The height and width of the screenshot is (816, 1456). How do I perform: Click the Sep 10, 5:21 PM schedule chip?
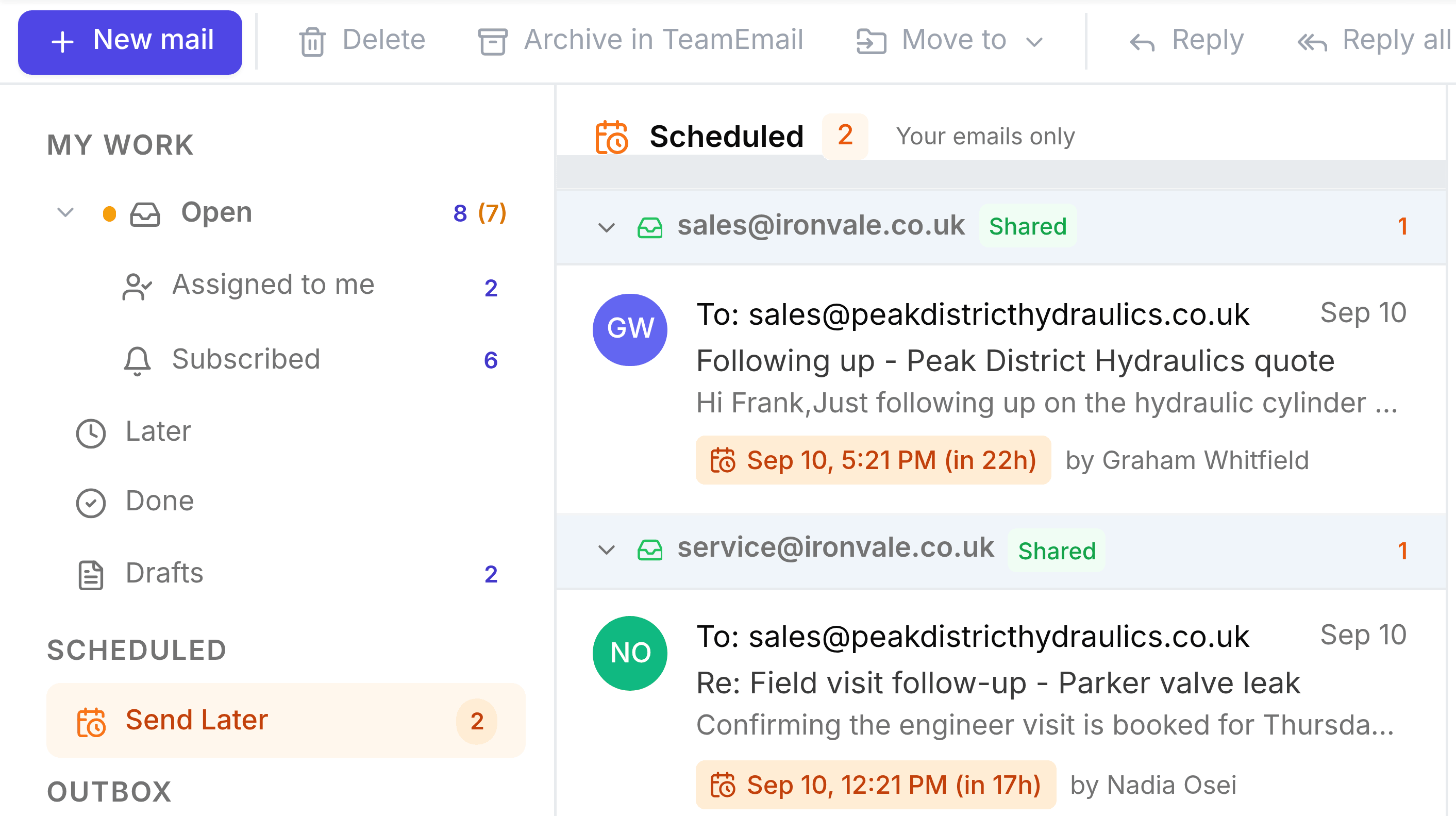pyautogui.click(x=873, y=460)
